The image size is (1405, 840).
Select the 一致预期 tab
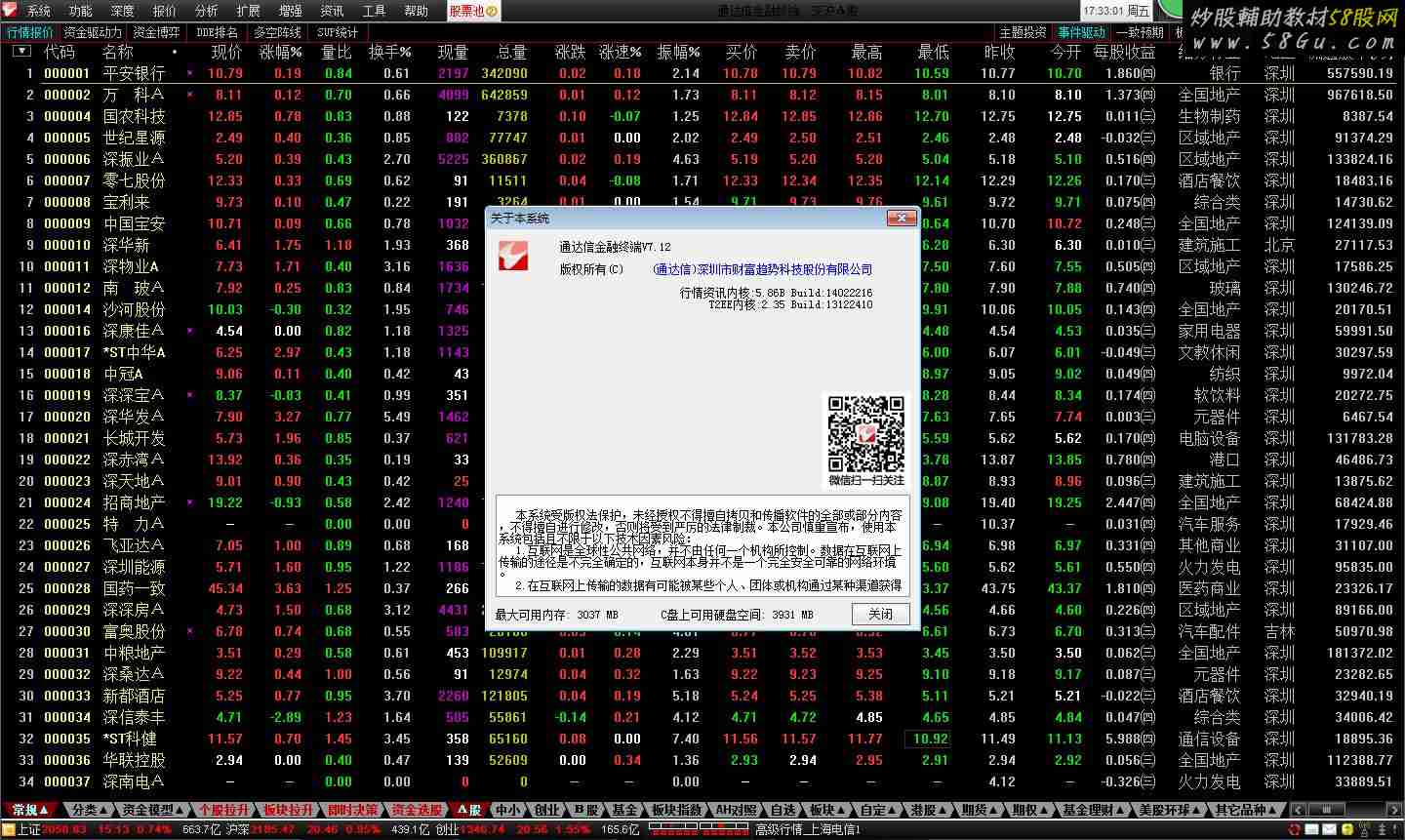(1140, 32)
